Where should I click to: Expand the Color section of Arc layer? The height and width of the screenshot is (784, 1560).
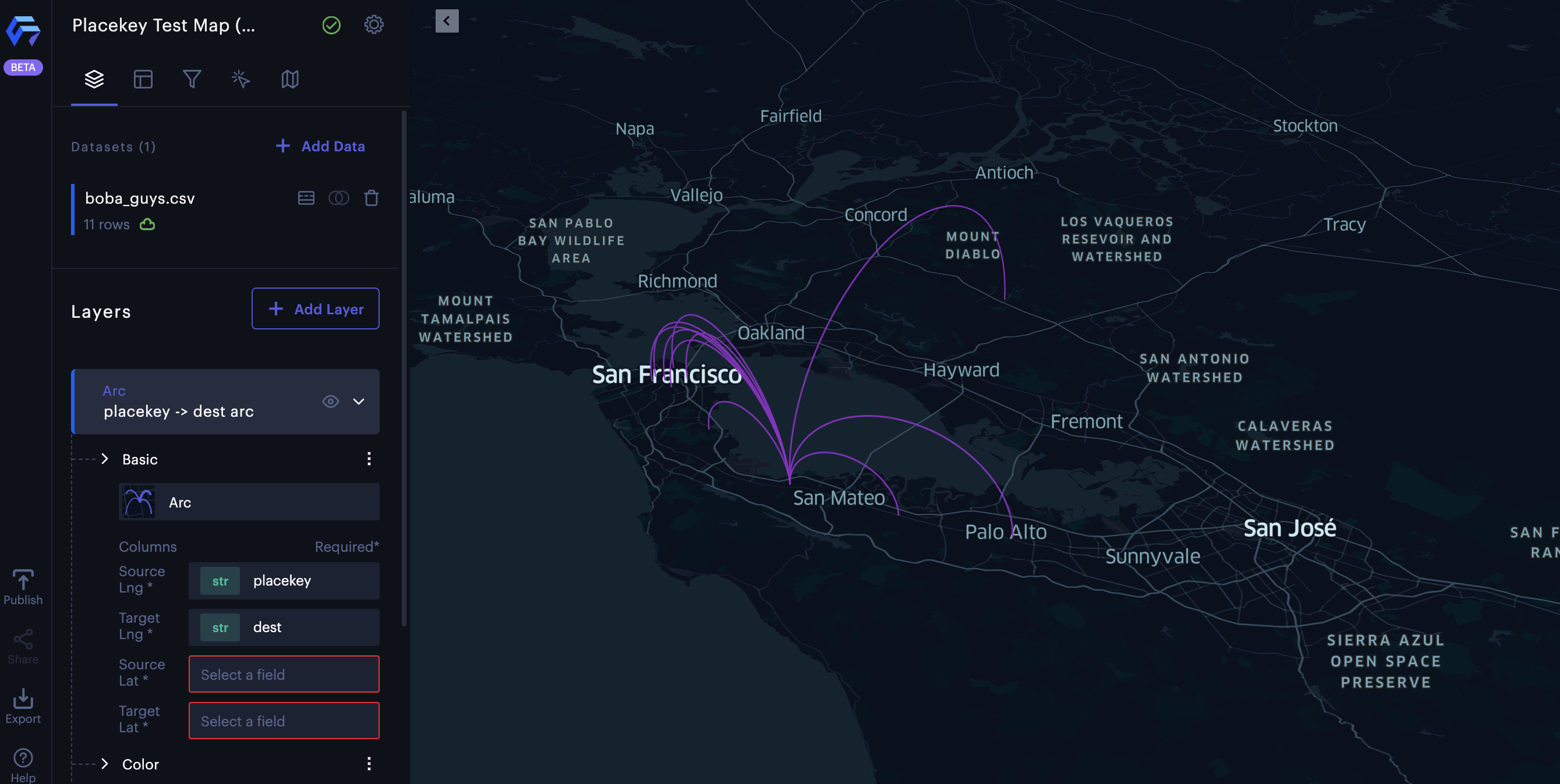(x=104, y=763)
